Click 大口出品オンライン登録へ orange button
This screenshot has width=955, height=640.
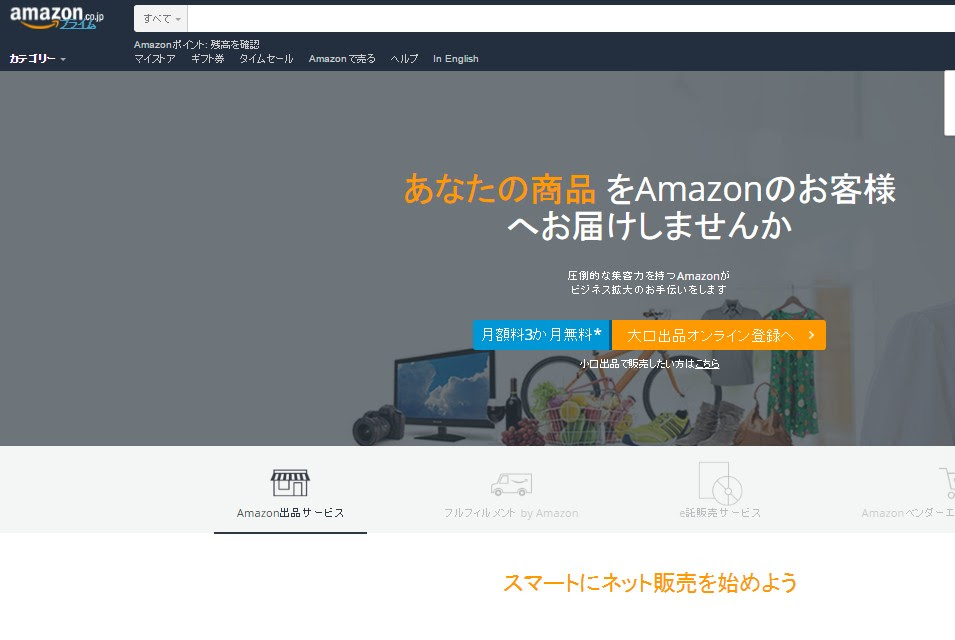click(x=719, y=335)
